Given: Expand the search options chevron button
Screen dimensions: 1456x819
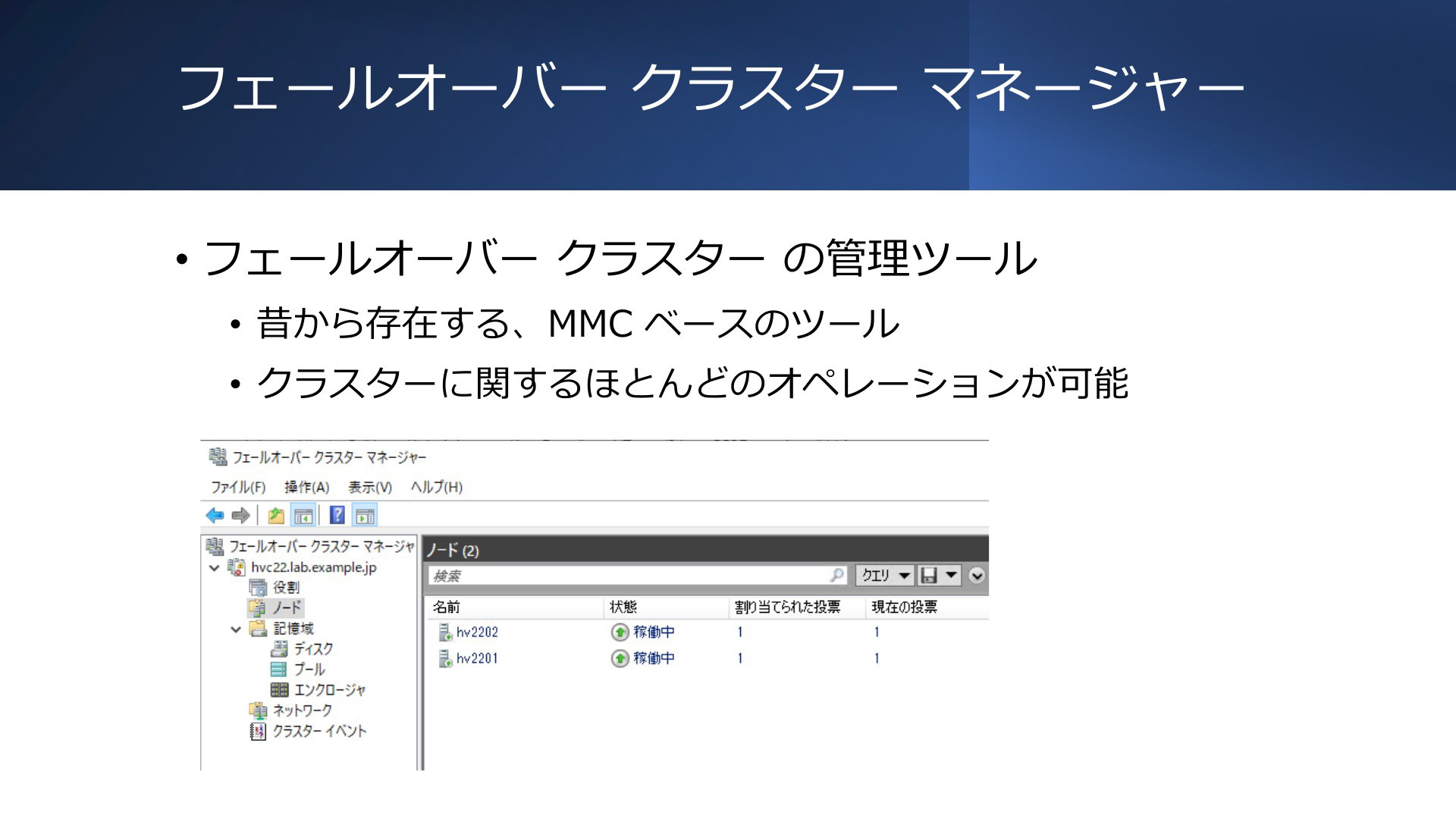Looking at the screenshot, I should coord(977,576).
